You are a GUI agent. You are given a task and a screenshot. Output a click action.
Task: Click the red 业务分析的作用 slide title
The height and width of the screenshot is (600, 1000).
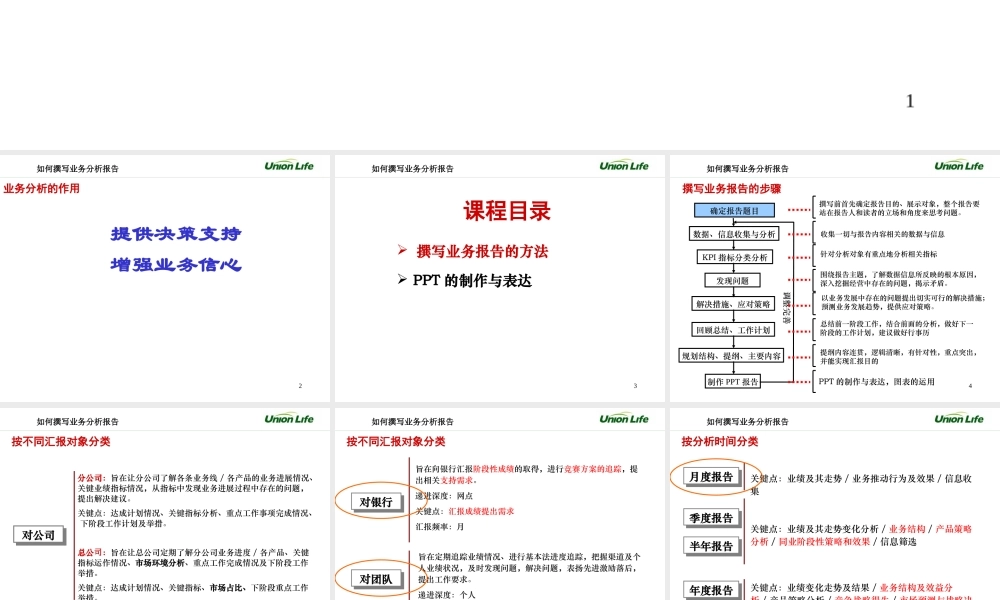[41, 188]
